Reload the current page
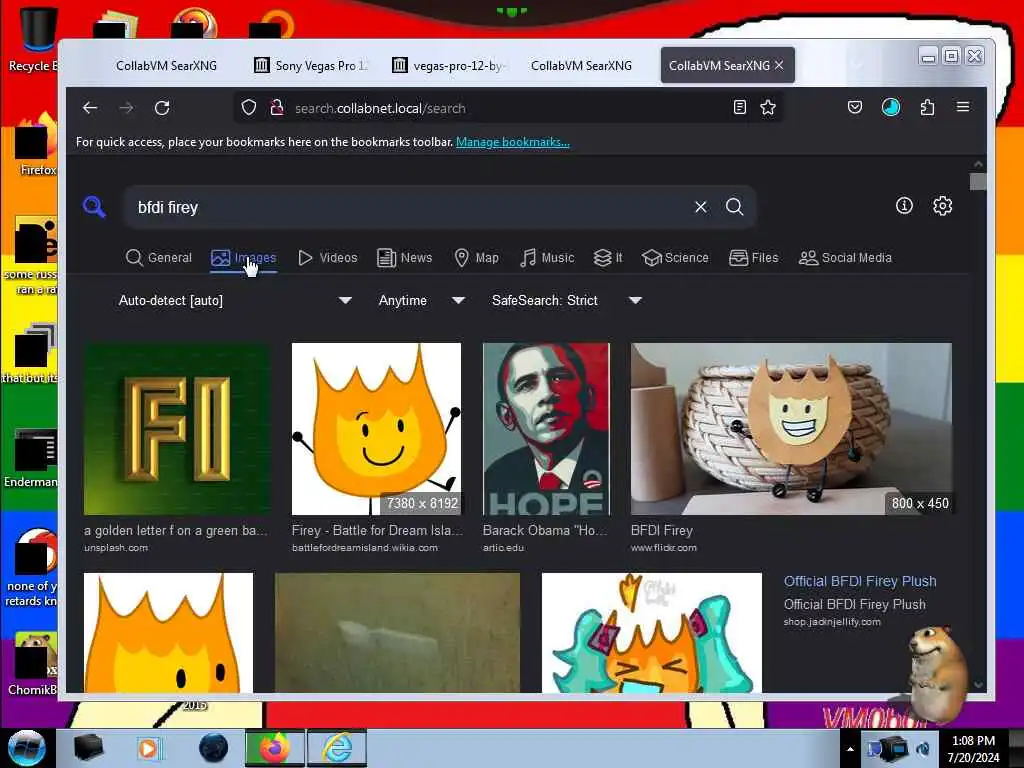 click(162, 108)
